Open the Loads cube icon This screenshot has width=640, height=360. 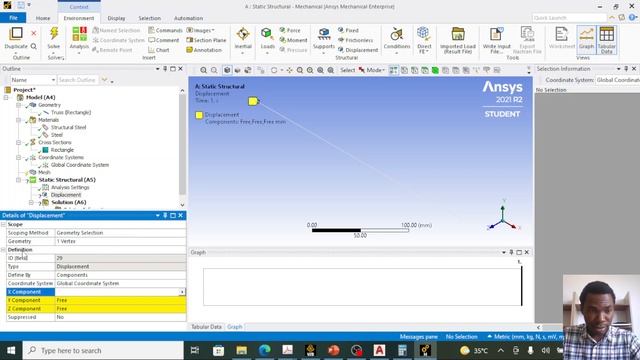[x=267, y=33]
